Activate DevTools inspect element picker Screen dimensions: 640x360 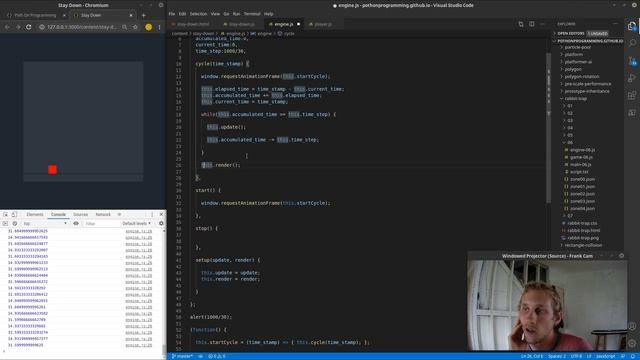click(5, 214)
